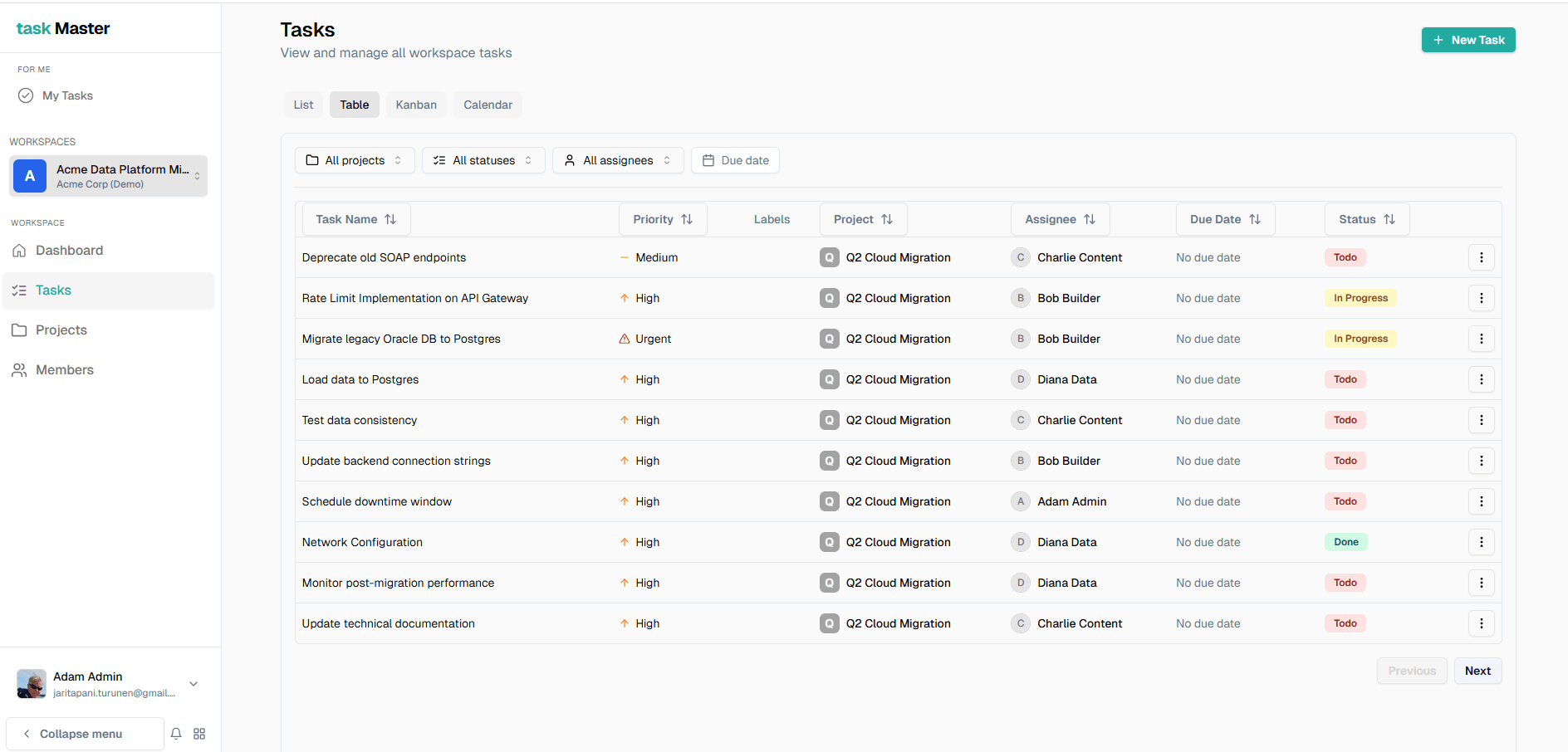Click the Next pagination button
Viewport: 1568px width, 752px height.
point(1477,670)
